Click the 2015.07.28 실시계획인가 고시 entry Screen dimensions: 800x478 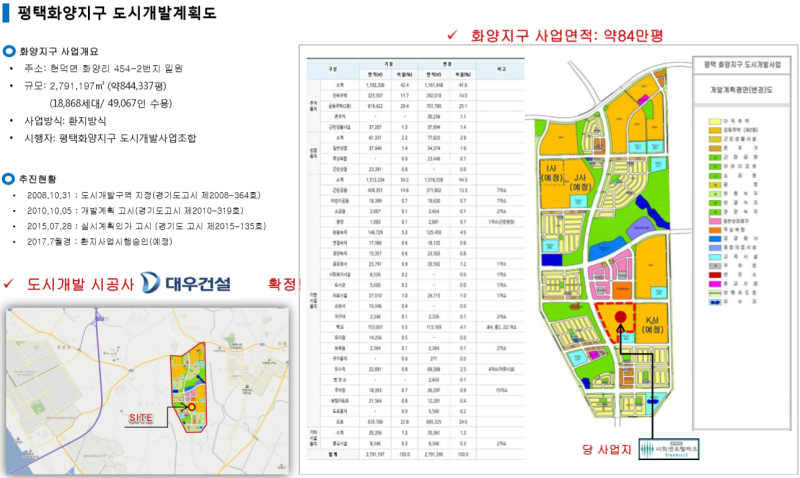click(x=146, y=226)
